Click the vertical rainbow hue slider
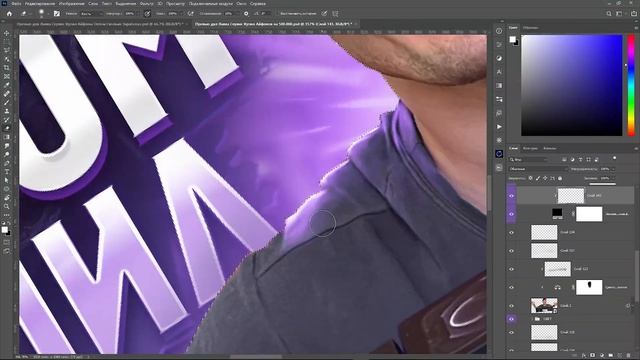Screen dimensions: 640x360 (x=631, y=85)
